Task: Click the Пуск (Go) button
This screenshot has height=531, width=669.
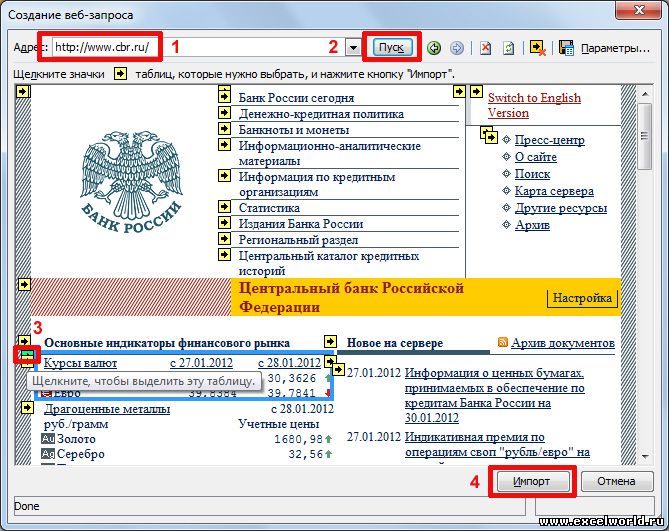Action: point(391,47)
